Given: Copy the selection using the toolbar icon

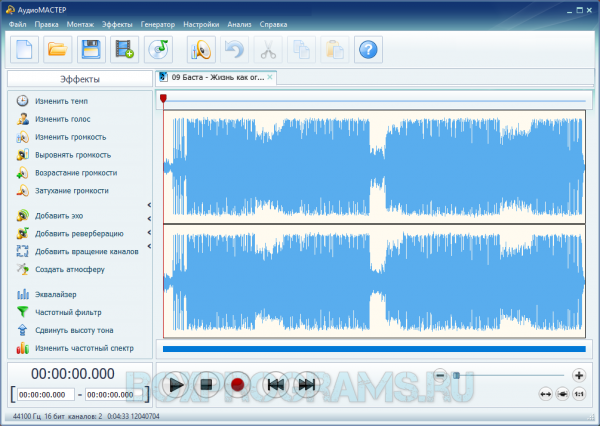Looking at the screenshot, I should tap(302, 50).
